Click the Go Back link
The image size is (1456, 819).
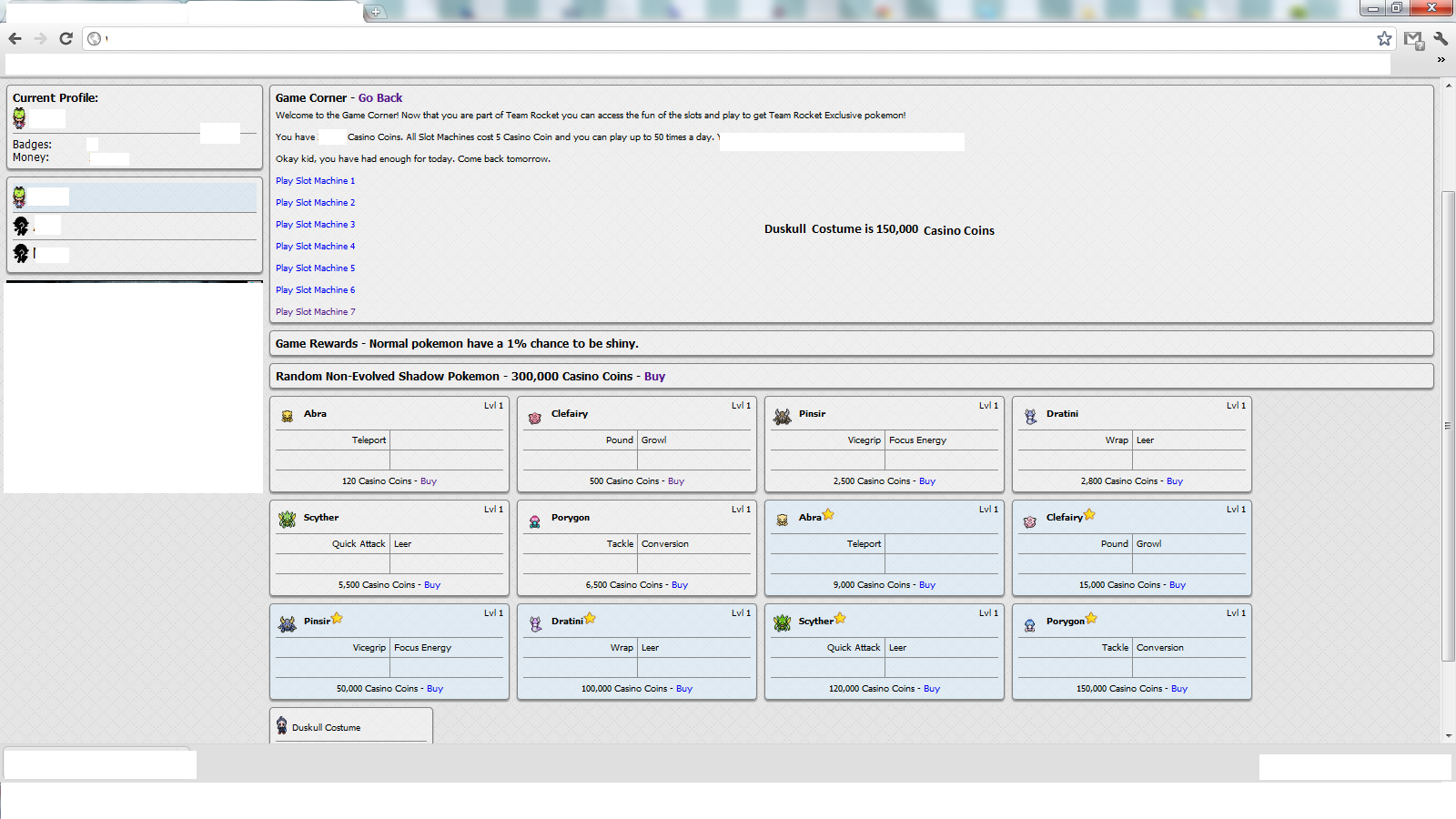pos(380,97)
